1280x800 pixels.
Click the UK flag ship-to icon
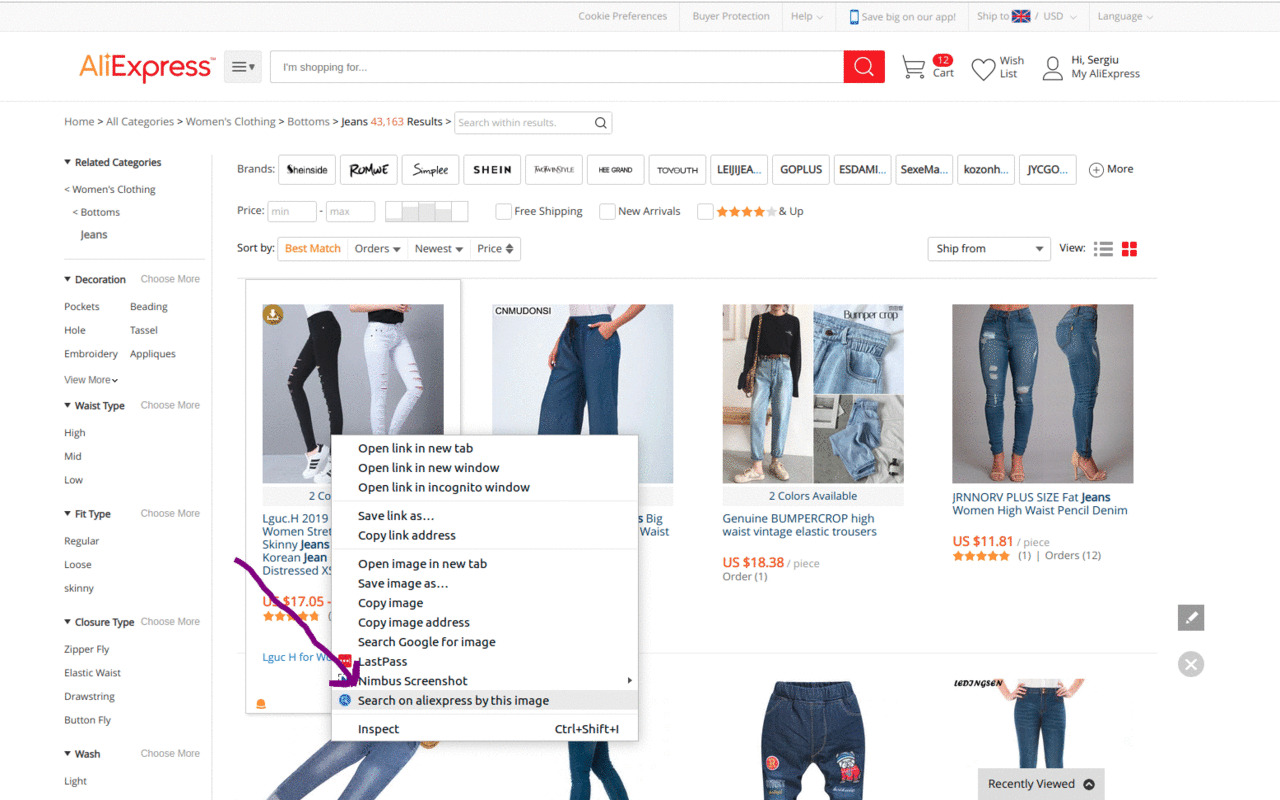coord(1021,16)
